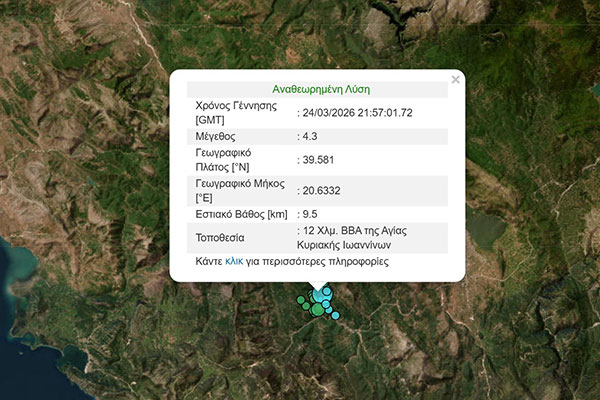Click the 'Τοποθεσία' row label
The image size is (600, 400).
(222, 238)
